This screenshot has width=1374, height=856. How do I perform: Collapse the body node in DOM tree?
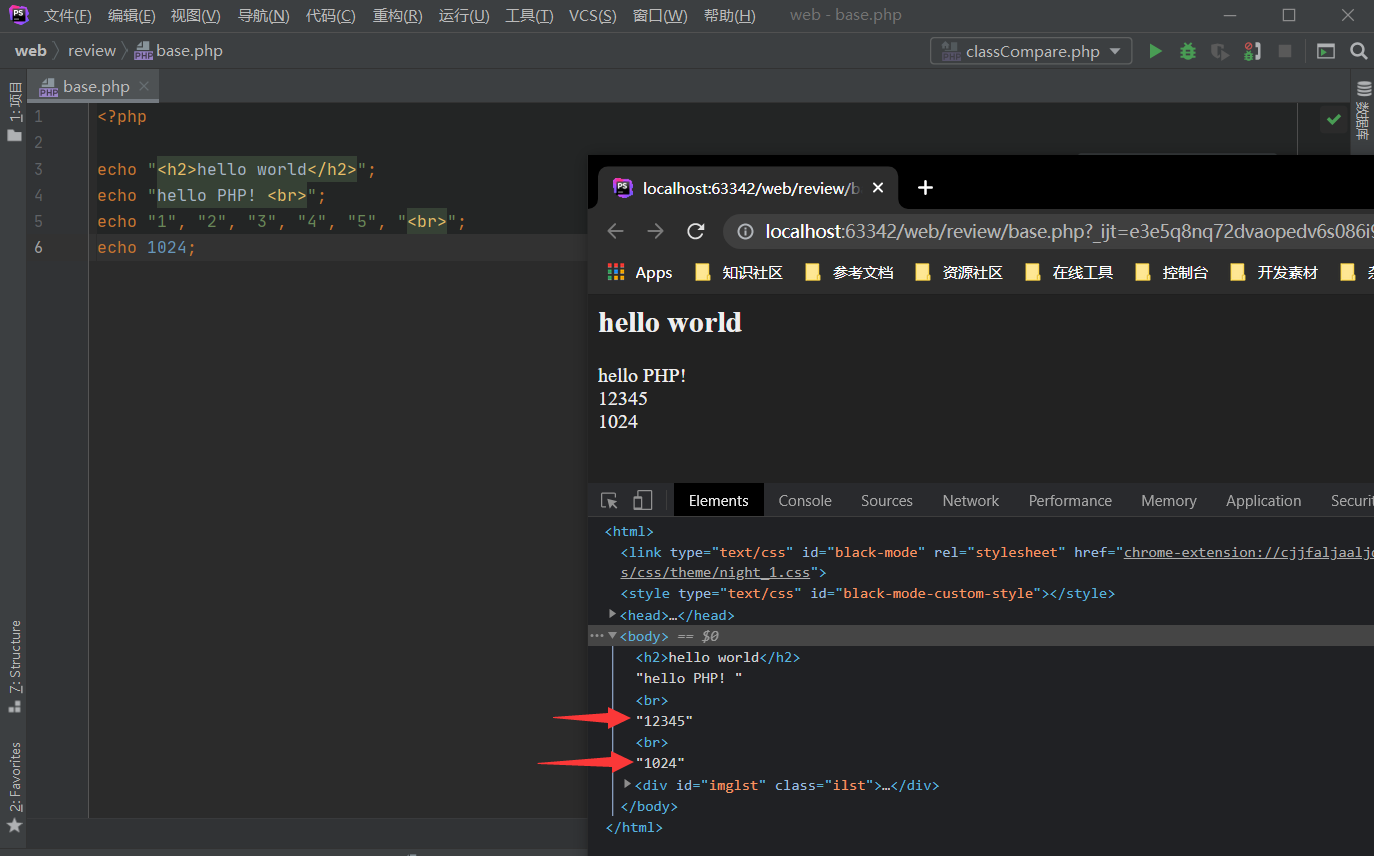click(612, 635)
